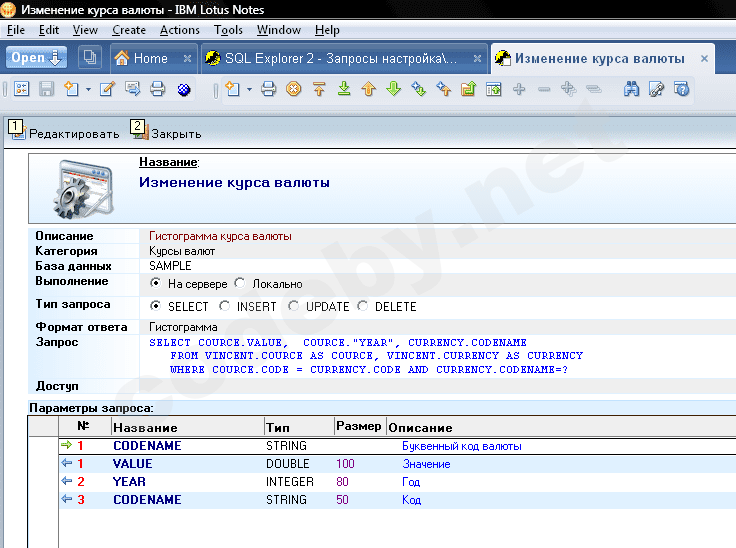Click the orange up arrow icon
The width and height of the screenshot is (736, 548).
(x=368, y=90)
